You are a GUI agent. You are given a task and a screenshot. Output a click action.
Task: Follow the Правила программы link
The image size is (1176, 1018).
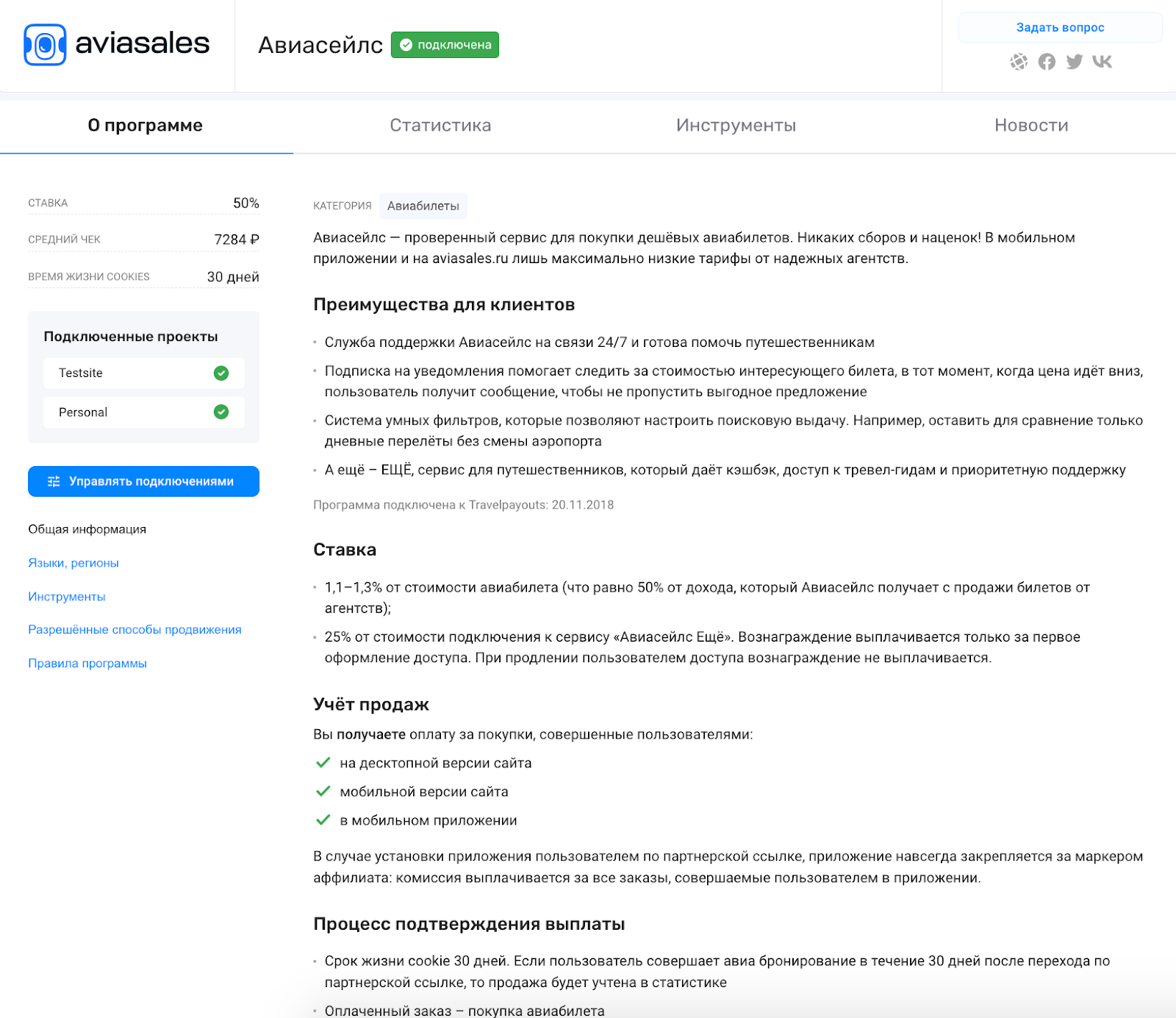(x=87, y=664)
